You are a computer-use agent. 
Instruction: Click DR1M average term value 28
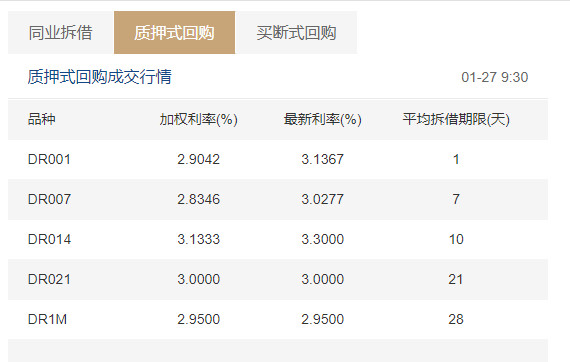(456, 319)
